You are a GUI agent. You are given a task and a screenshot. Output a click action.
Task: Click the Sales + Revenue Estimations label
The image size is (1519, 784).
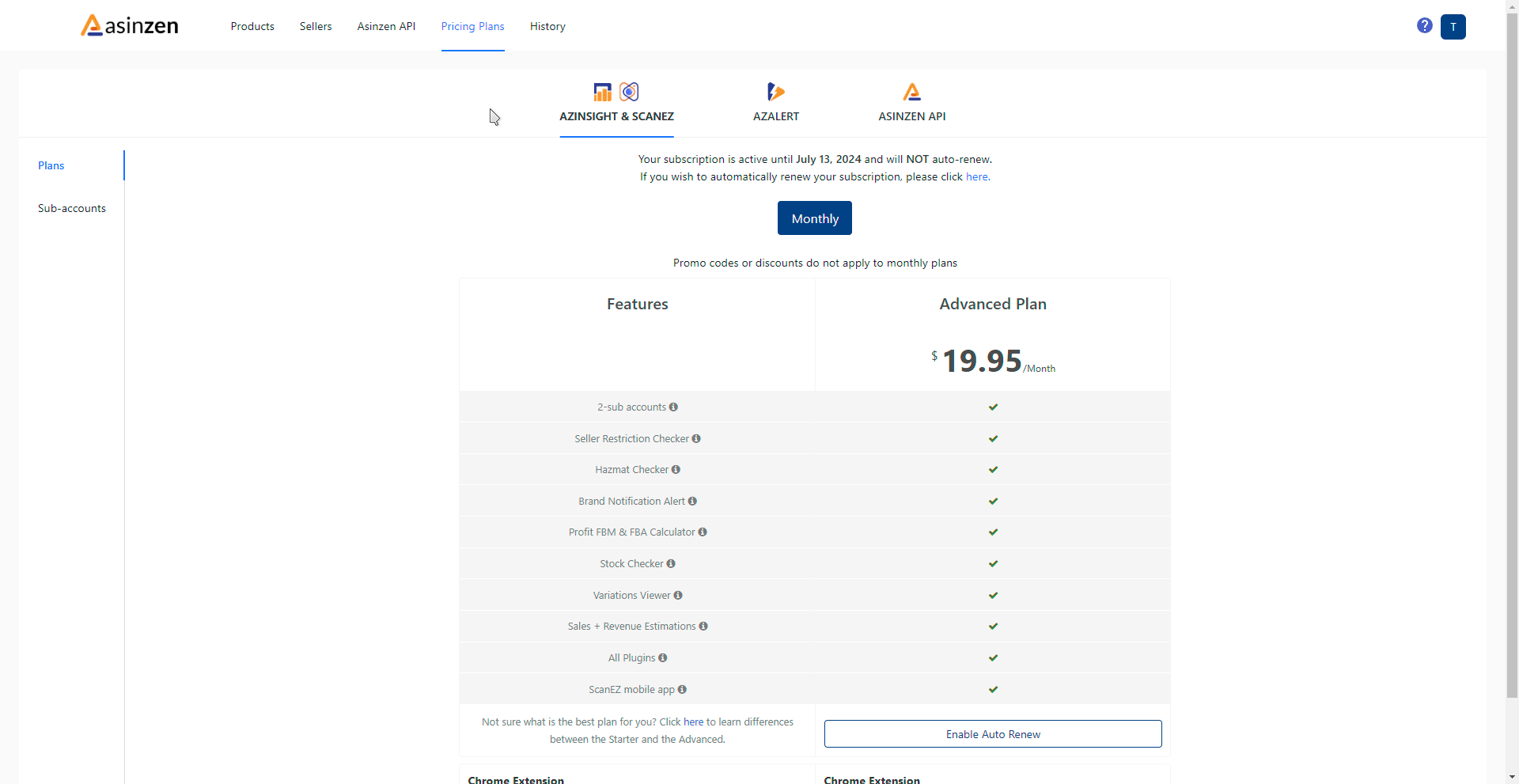(631, 626)
